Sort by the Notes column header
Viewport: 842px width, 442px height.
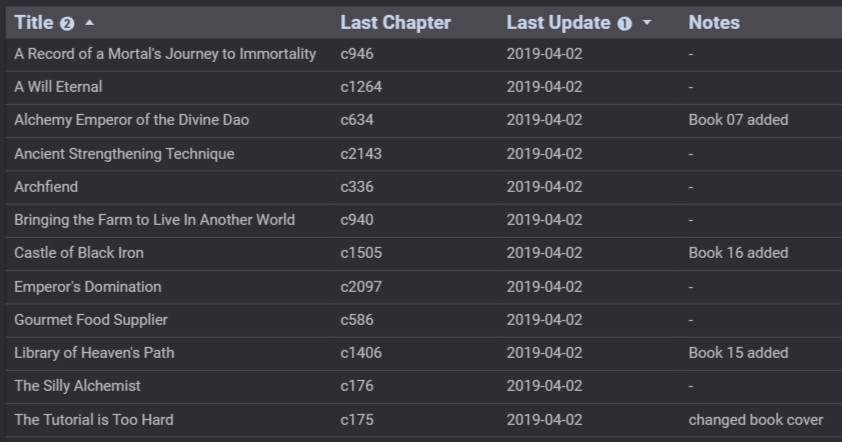(714, 23)
